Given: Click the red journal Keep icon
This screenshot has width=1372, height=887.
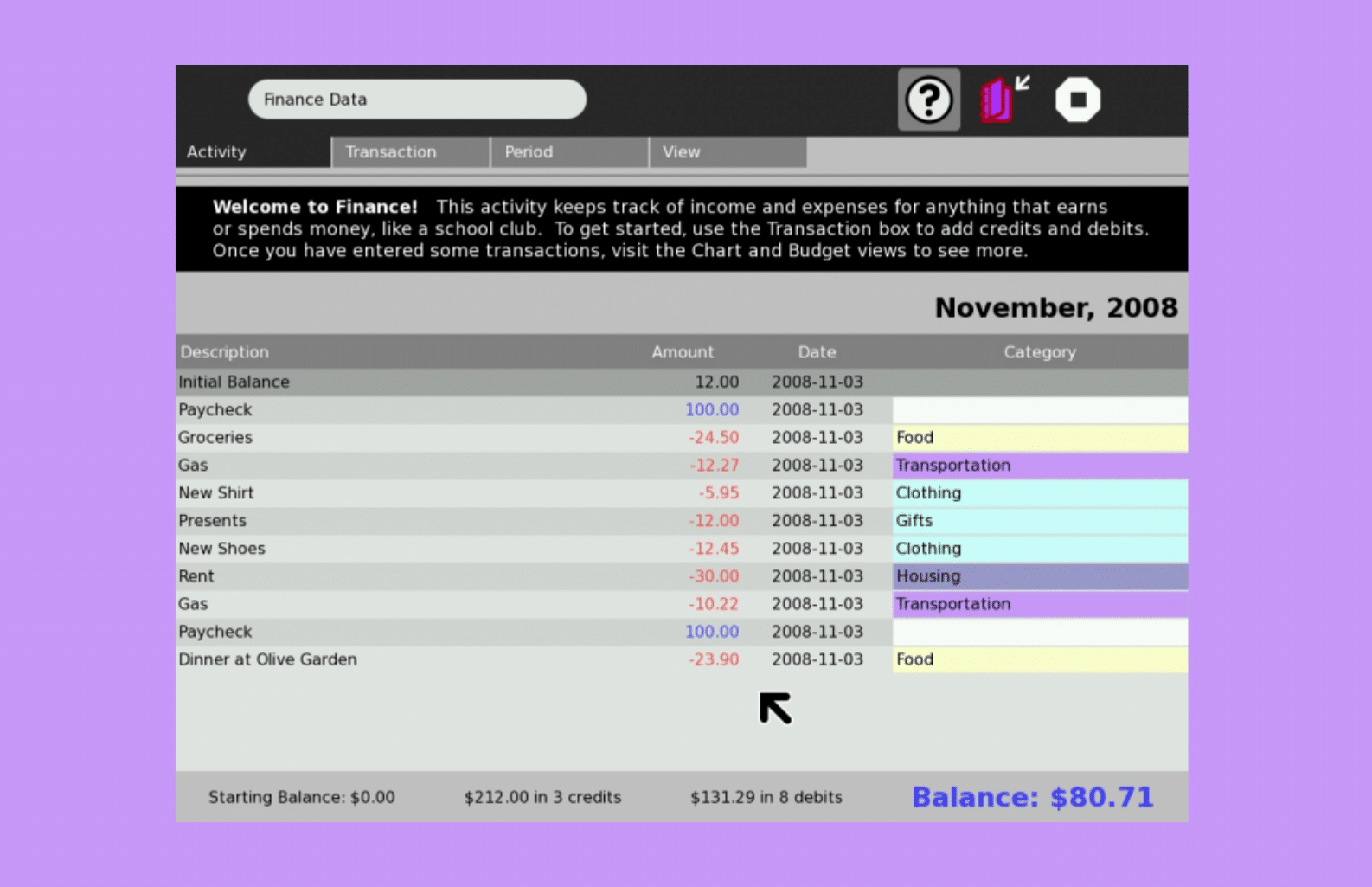Looking at the screenshot, I should 1003,100.
